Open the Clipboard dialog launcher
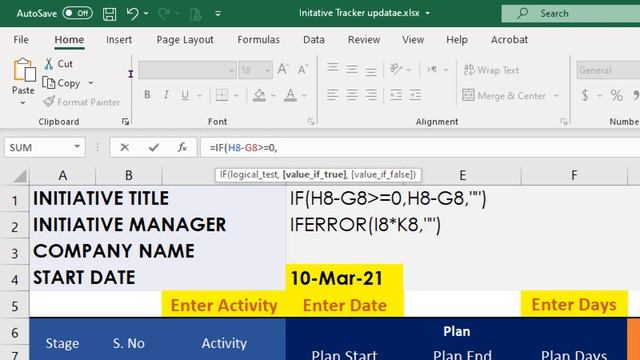This screenshot has width=640, height=360. pyautogui.click(x=125, y=122)
